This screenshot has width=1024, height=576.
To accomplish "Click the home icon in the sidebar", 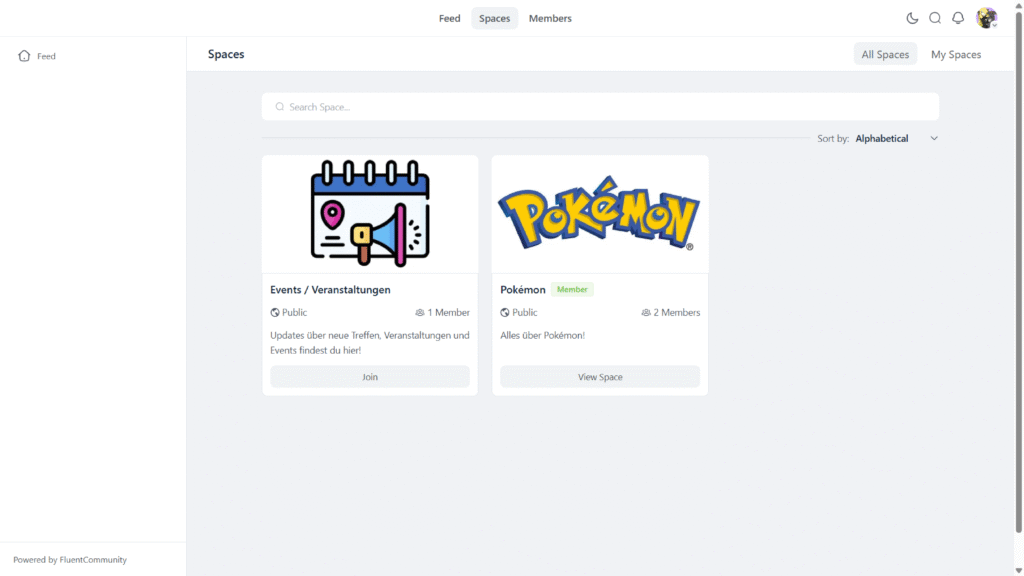I will click(x=24, y=56).
